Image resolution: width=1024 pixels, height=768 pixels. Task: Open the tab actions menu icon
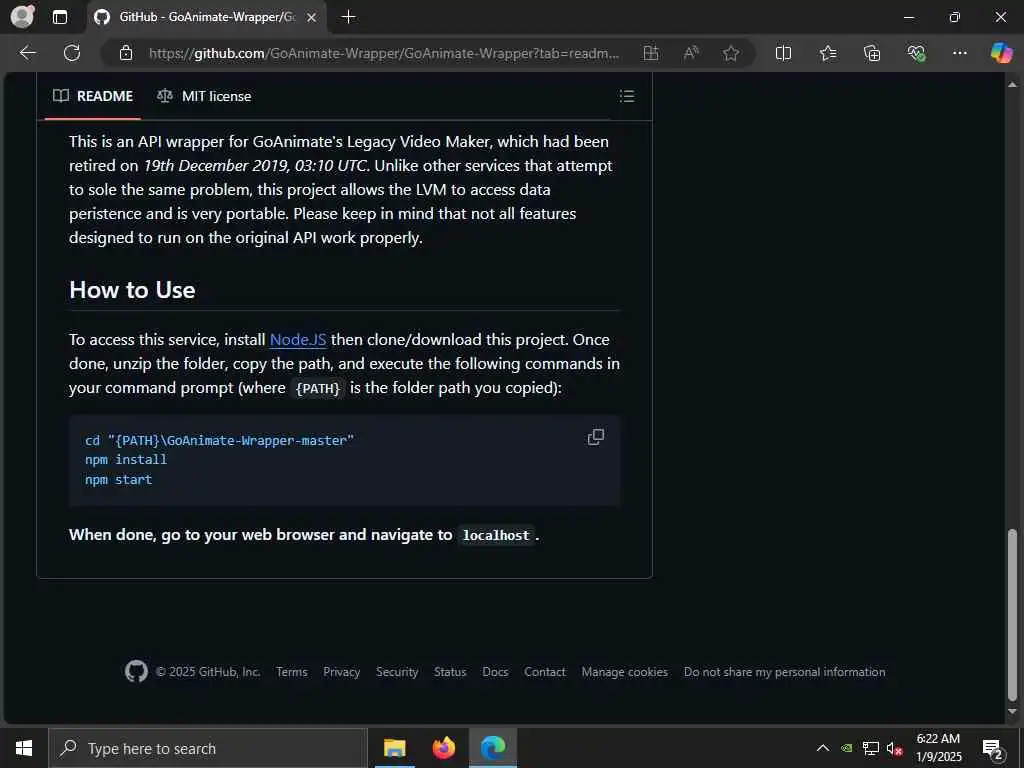(59, 17)
